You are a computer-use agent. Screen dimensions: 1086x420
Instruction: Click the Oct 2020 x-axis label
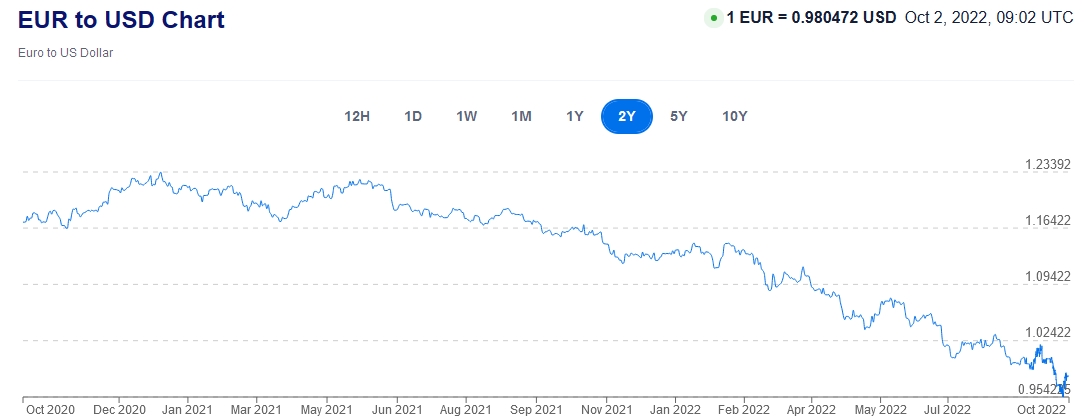pos(50,408)
